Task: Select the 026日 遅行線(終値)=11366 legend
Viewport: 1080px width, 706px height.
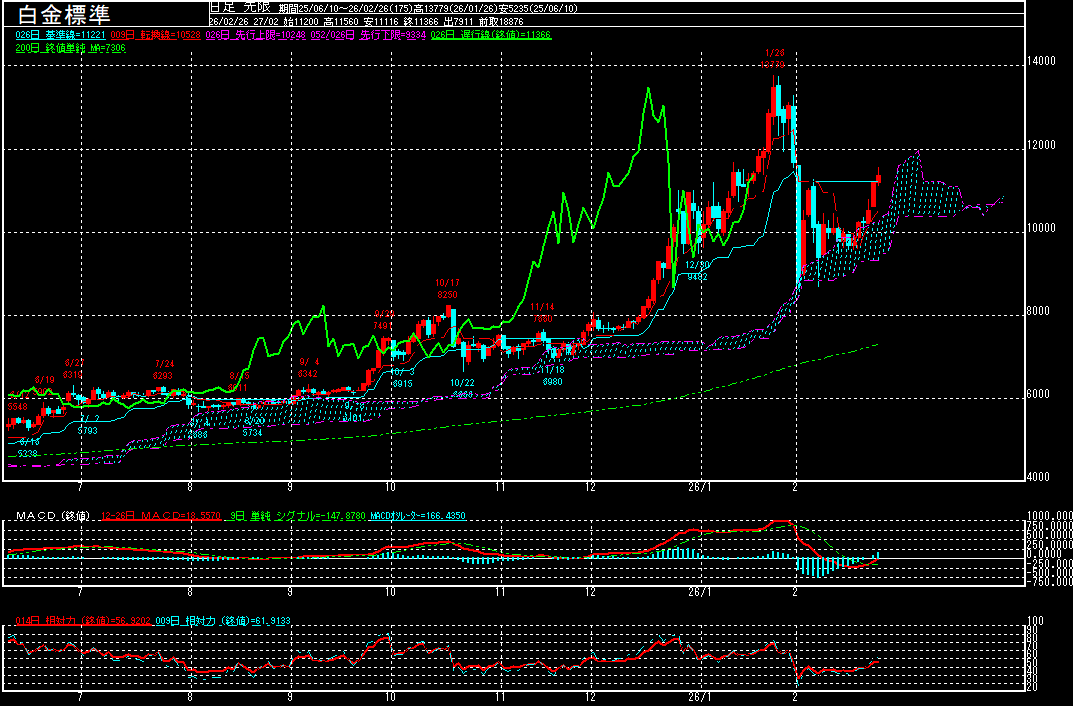Action: click(491, 35)
